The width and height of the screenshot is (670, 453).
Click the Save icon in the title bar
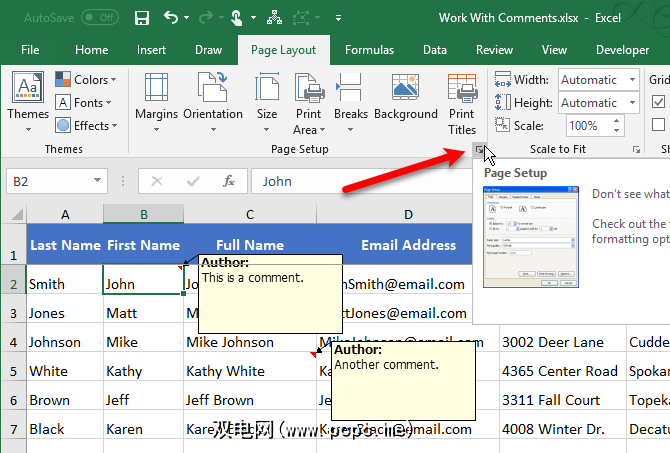click(x=141, y=17)
